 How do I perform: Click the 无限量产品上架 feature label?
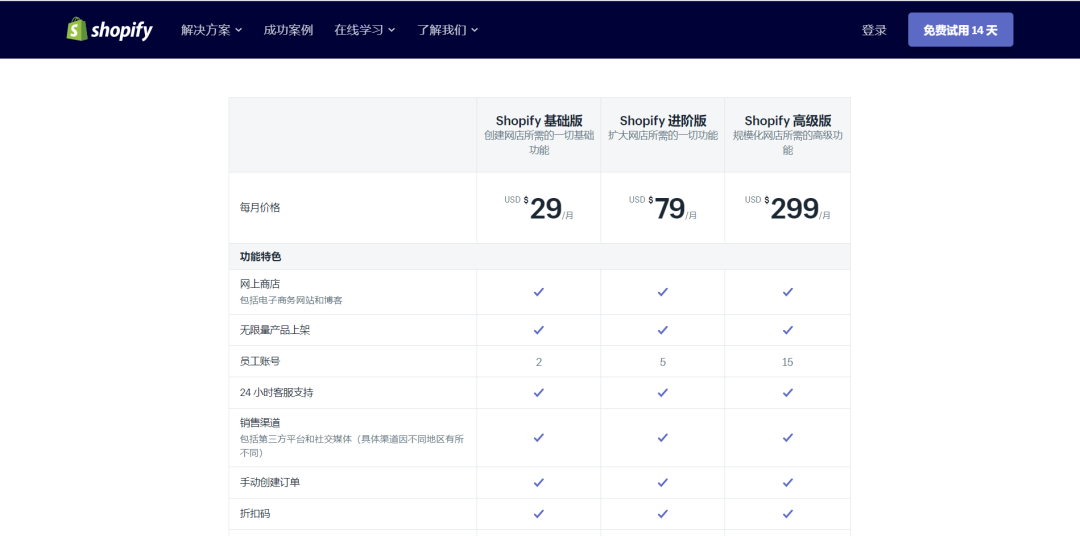pyautogui.click(x=275, y=330)
